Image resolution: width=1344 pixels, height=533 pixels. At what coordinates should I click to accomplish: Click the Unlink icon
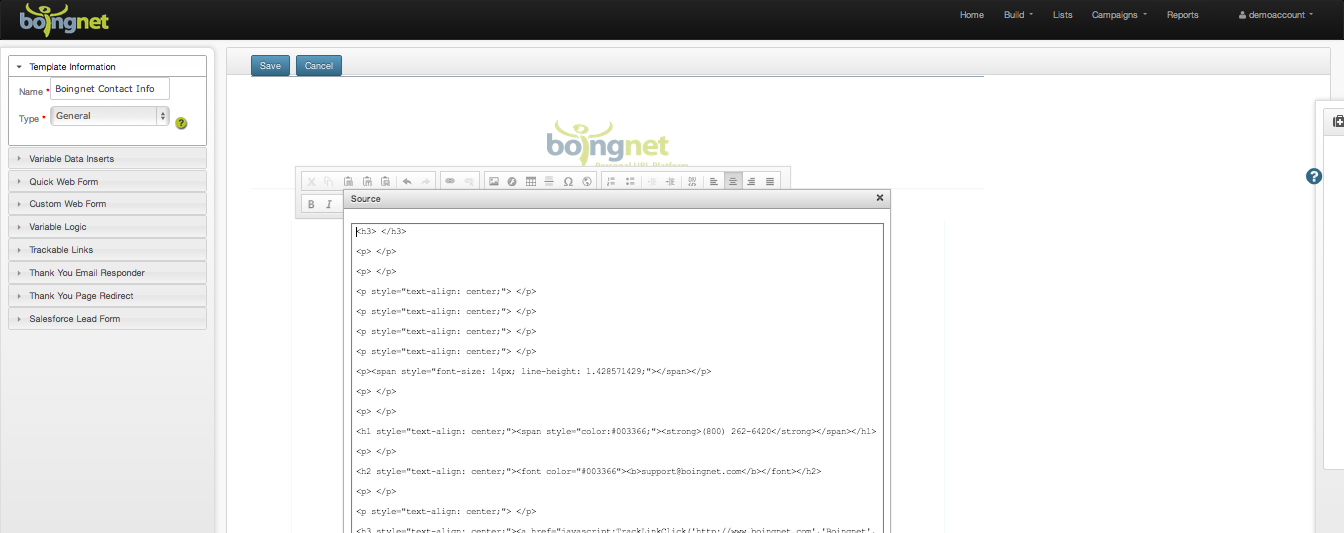469,181
